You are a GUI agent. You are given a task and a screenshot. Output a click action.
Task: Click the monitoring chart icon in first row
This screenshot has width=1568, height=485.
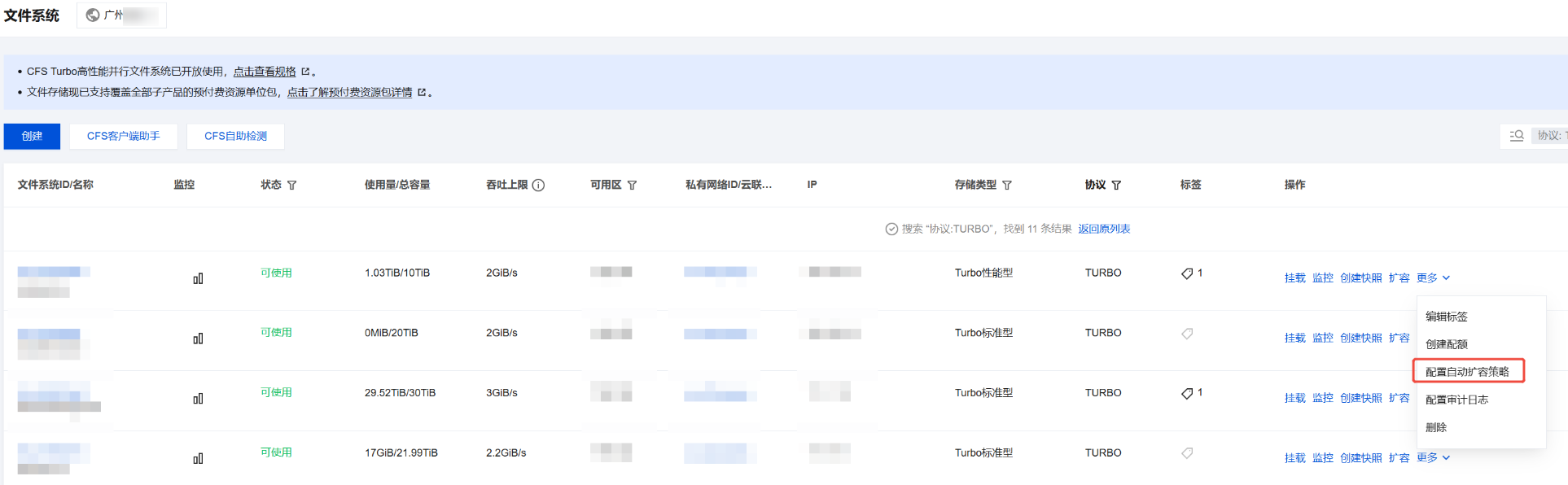pyautogui.click(x=198, y=279)
